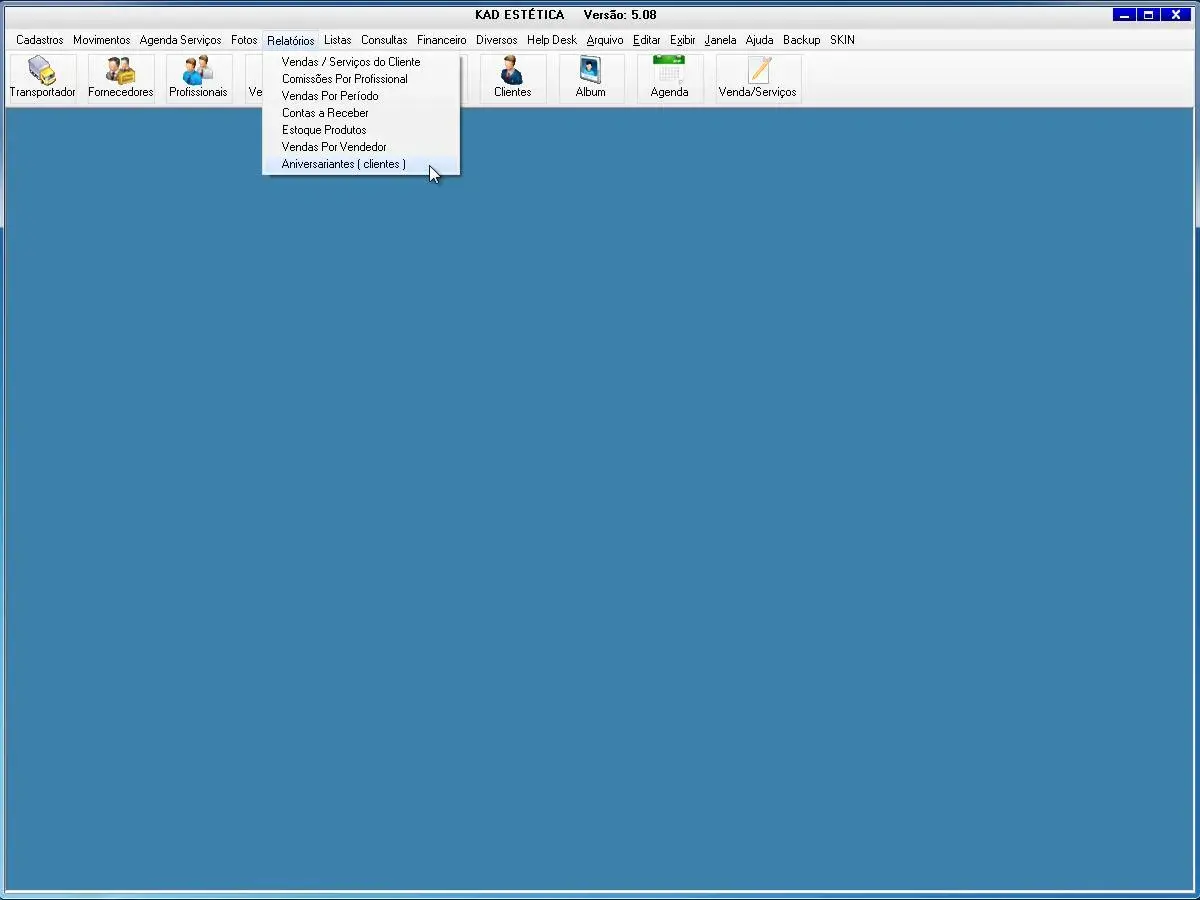Open Comissões Por Profissional report
Viewport: 1200px width, 900px height.
(x=344, y=79)
